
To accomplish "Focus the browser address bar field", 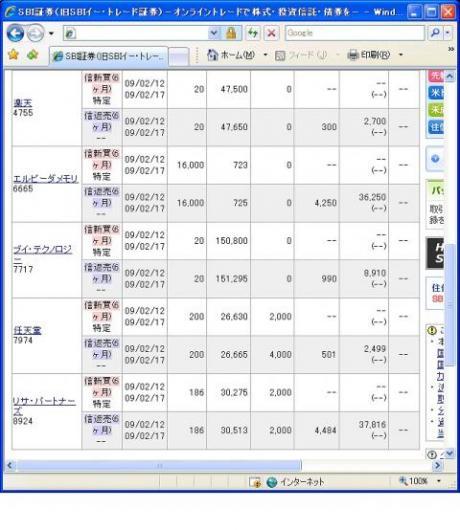I will (x=136, y=33).
